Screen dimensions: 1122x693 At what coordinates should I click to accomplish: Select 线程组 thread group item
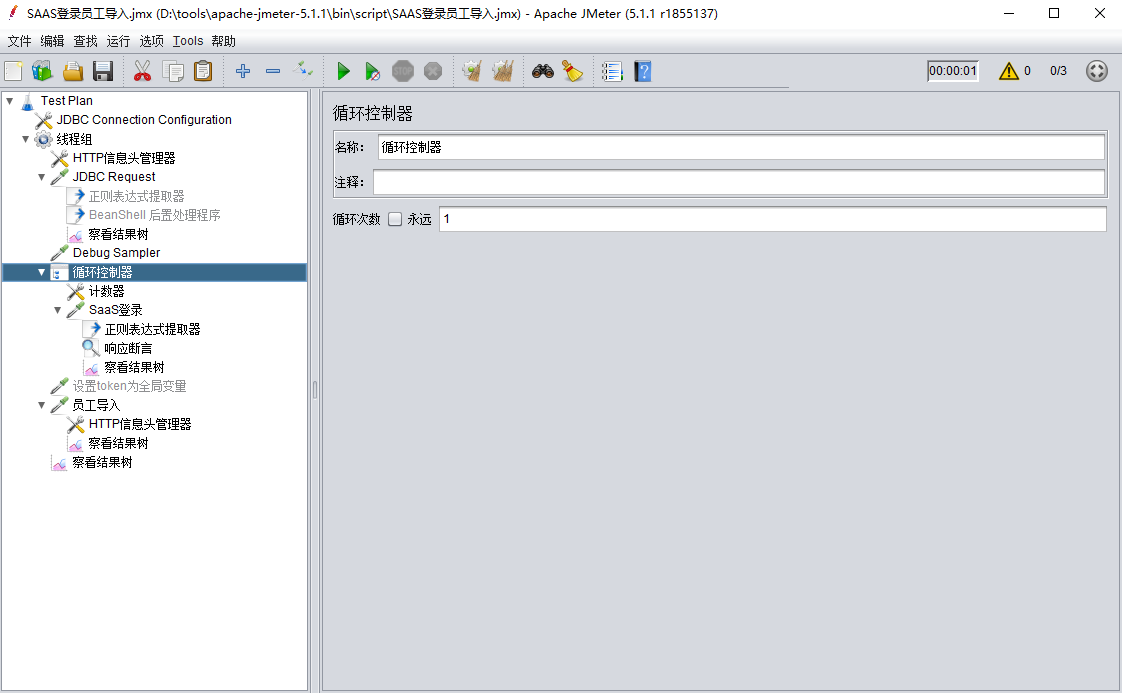pyautogui.click(x=74, y=139)
